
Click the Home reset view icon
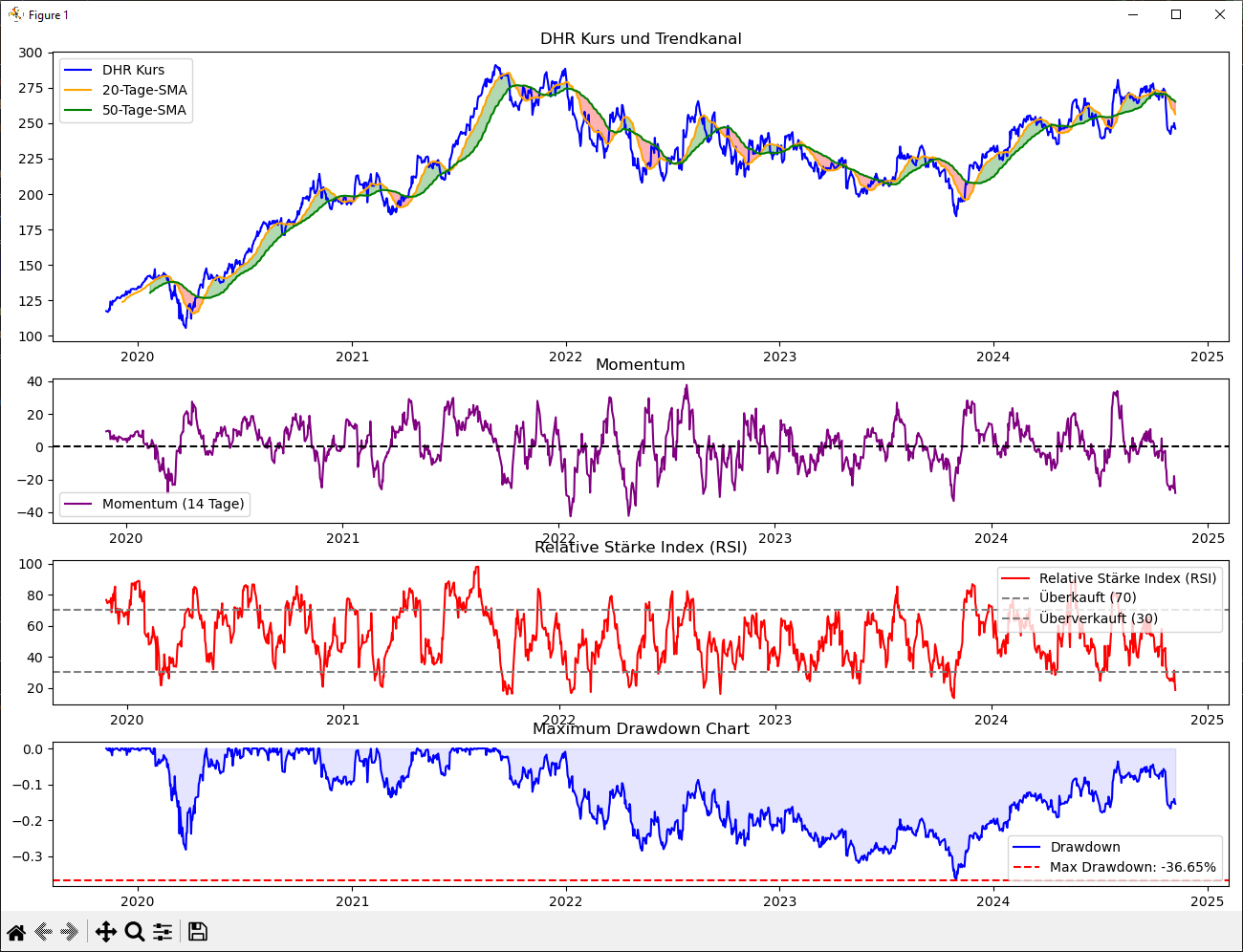16,932
